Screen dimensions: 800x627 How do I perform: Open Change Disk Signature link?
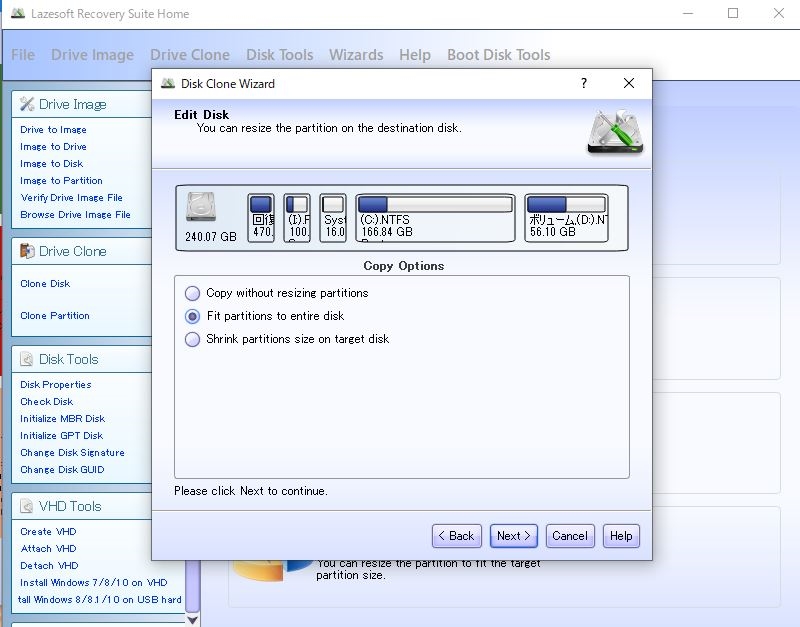tap(72, 453)
